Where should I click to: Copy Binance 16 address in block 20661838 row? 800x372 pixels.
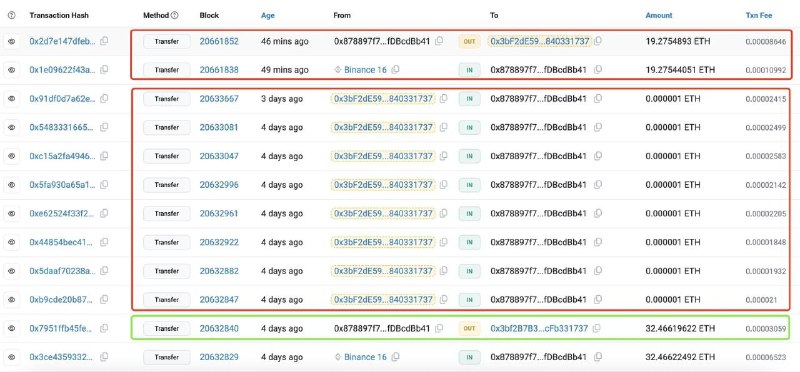point(395,69)
